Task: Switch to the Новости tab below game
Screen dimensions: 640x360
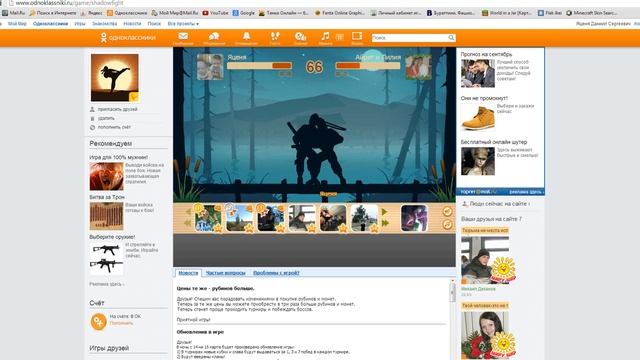Action: [x=188, y=273]
